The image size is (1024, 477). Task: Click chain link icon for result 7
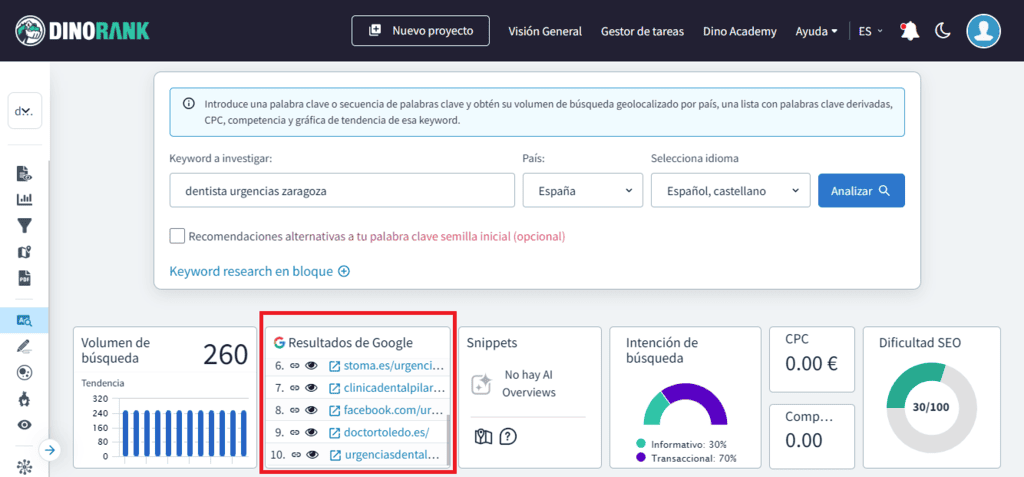(x=295, y=388)
